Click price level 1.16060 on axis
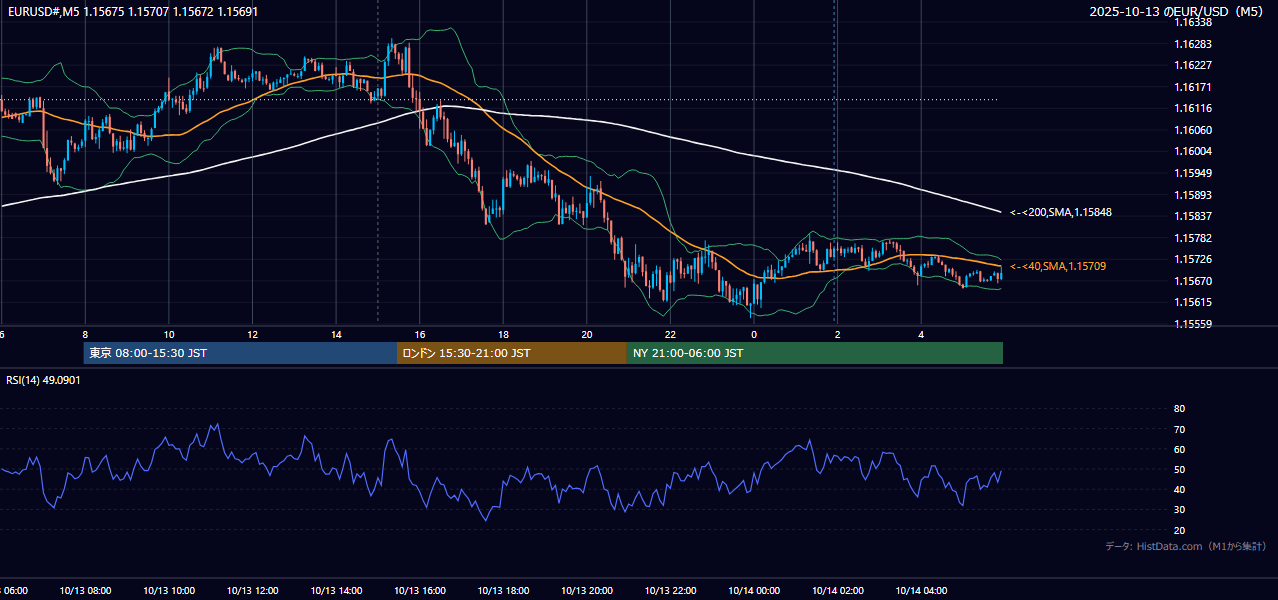 point(1192,130)
